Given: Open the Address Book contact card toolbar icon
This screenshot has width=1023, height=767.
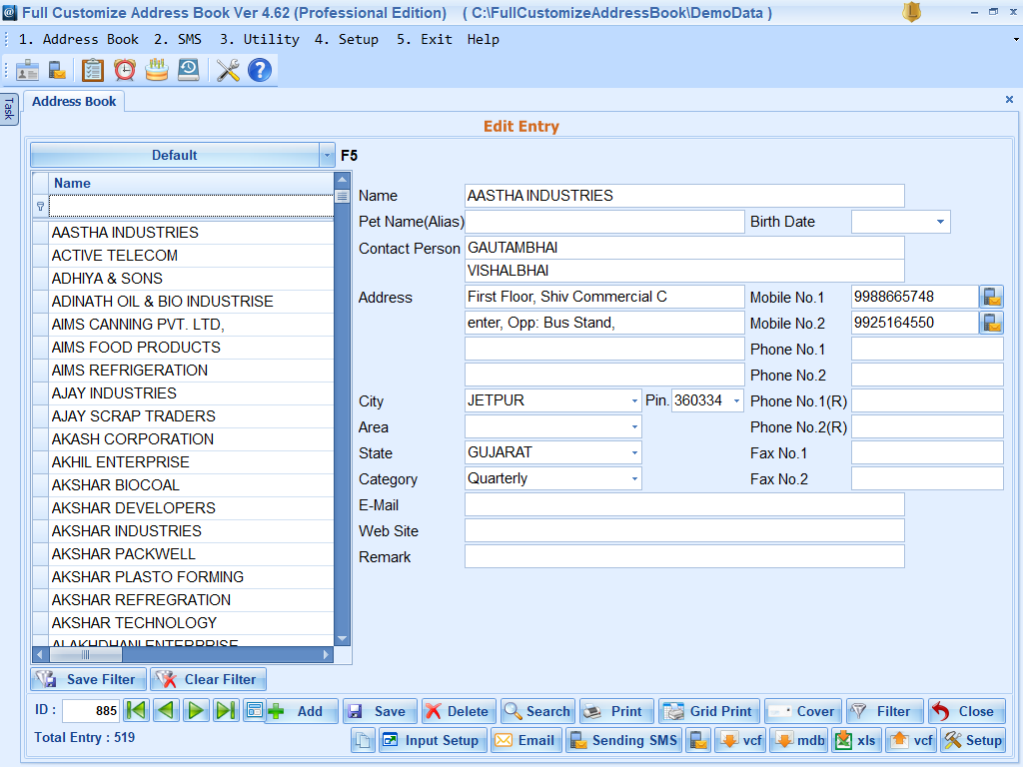Looking at the screenshot, I should click(27, 70).
